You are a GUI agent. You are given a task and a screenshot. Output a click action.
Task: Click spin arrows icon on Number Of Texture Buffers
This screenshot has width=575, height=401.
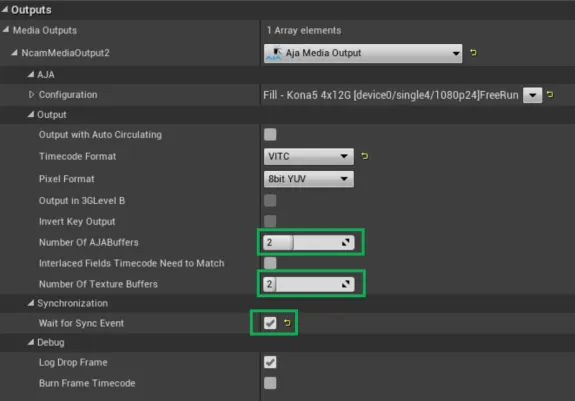pyautogui.click(x=345, y=284)
